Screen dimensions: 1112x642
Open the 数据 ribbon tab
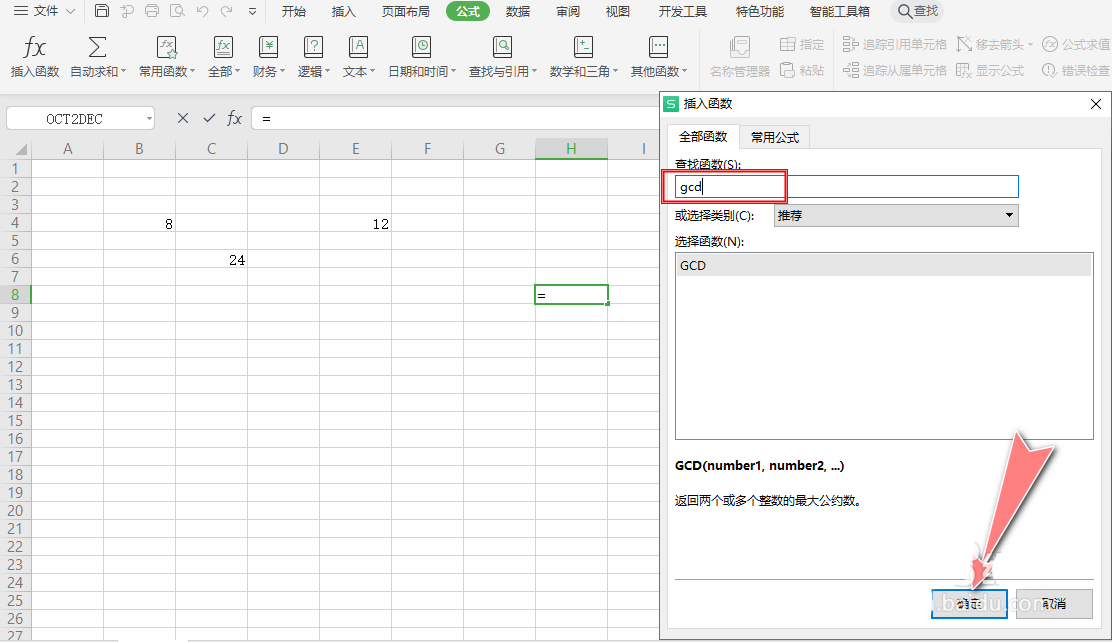(x=518, y=11)
